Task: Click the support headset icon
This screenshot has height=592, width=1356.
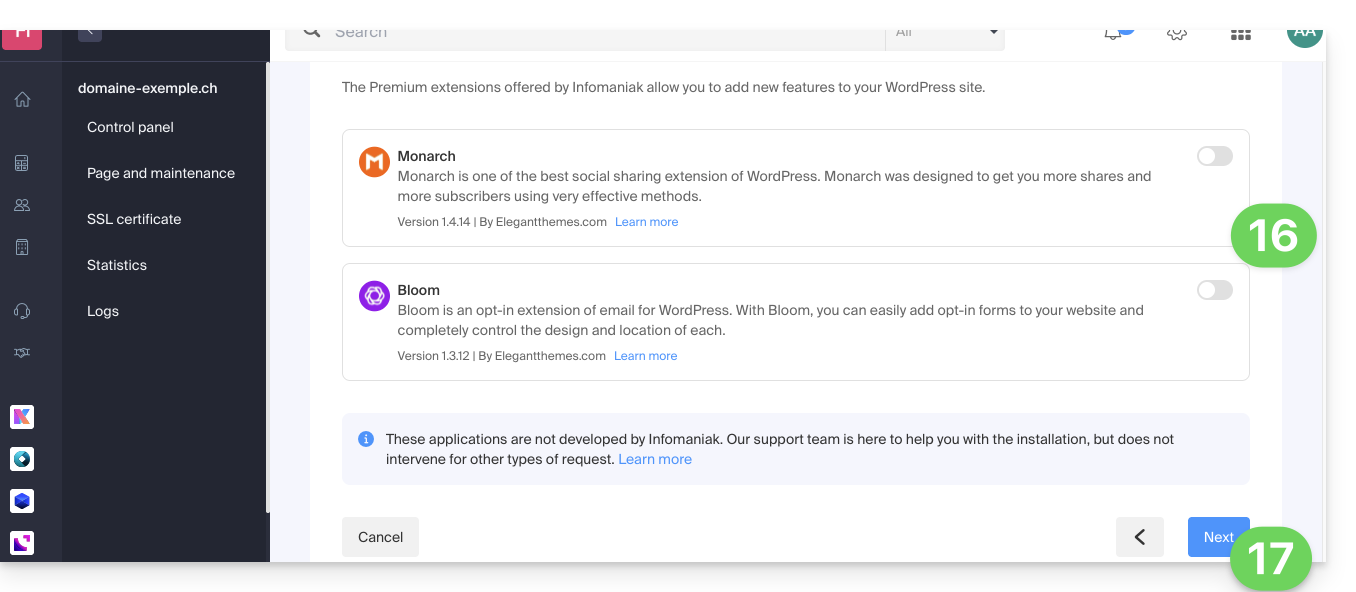Action: [22, 311]
